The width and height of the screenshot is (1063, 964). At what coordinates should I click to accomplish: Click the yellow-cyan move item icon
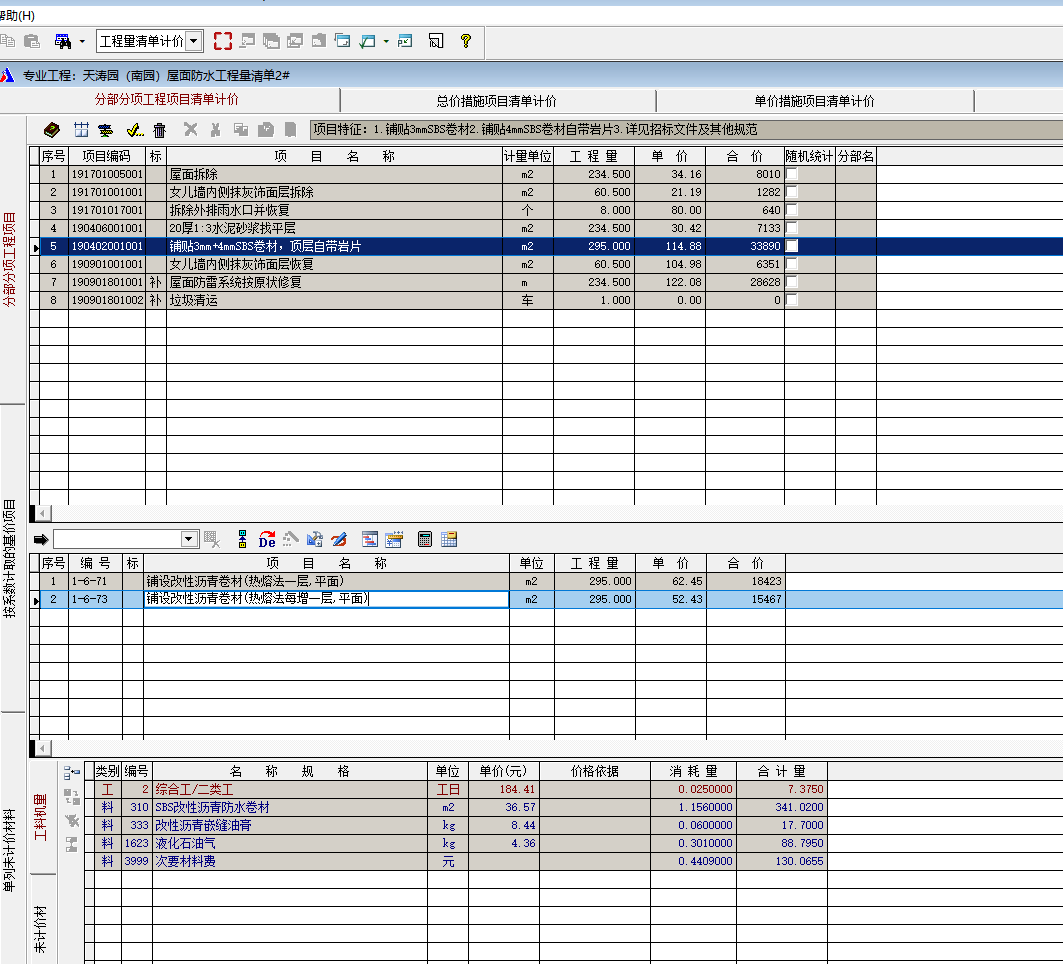click(242, 540)
